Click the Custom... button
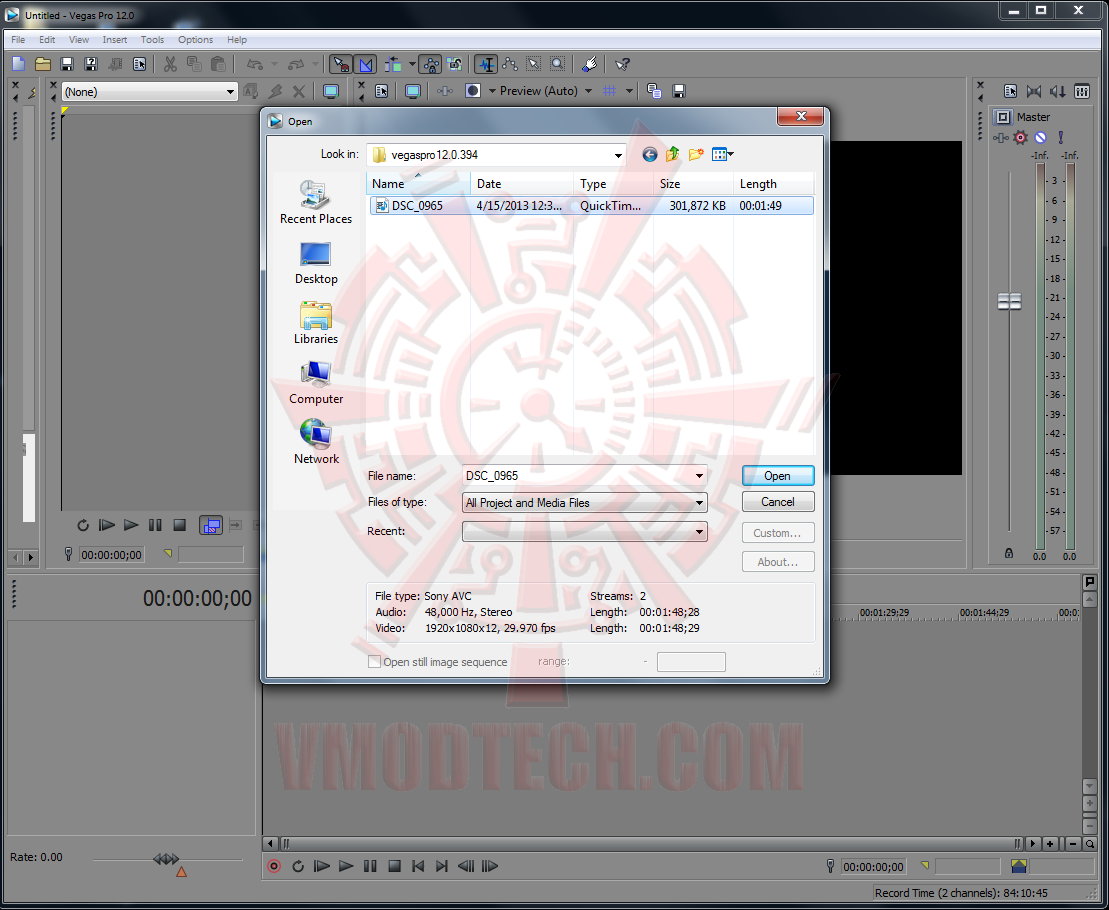Image resolution: width=1109 pixels, height=910 pixels. [x=778, y=532]
